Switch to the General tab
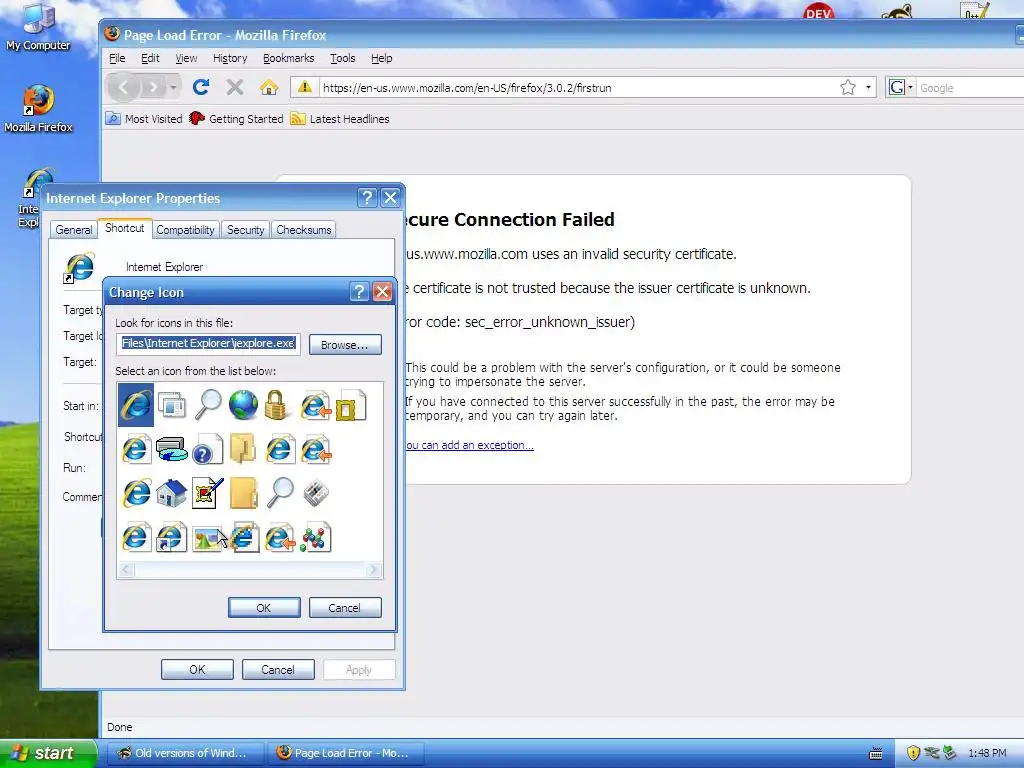 click(x=74, y=230)
